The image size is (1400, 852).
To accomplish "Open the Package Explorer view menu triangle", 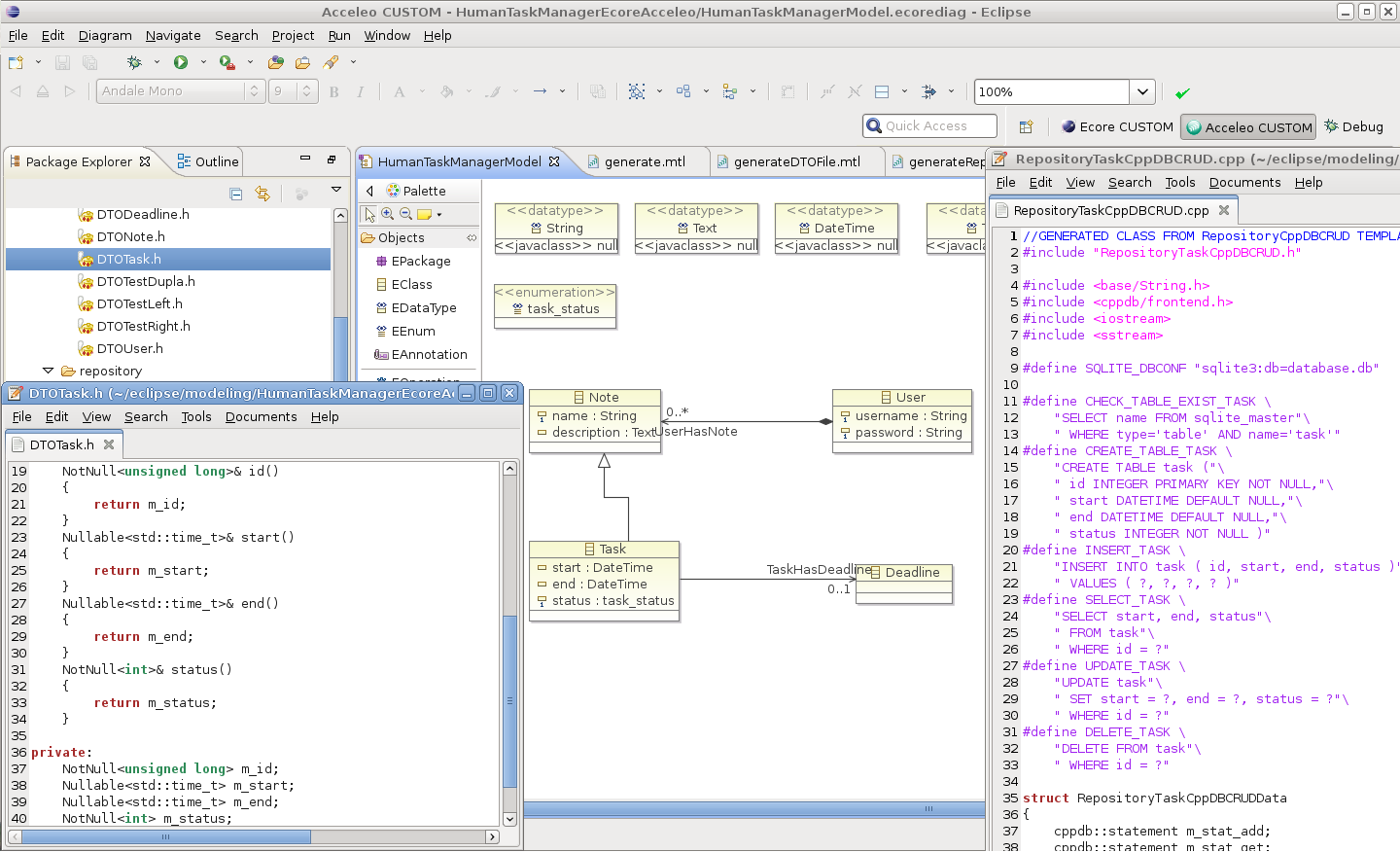I will [x=336, y=191].
